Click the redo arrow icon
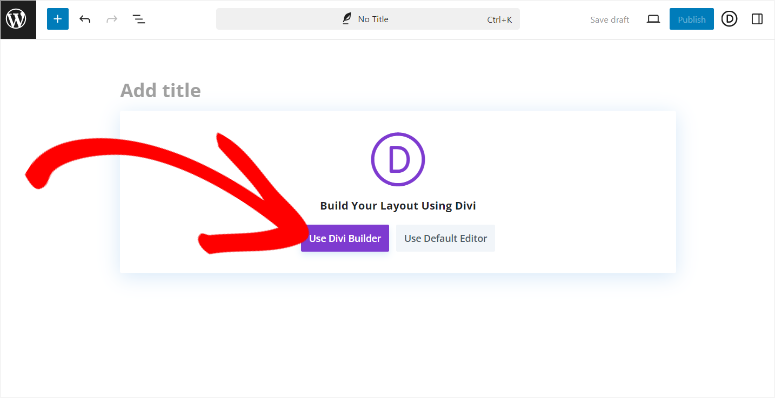The width and height of the screenshot is (775, 398). click(x=112, y=19)
